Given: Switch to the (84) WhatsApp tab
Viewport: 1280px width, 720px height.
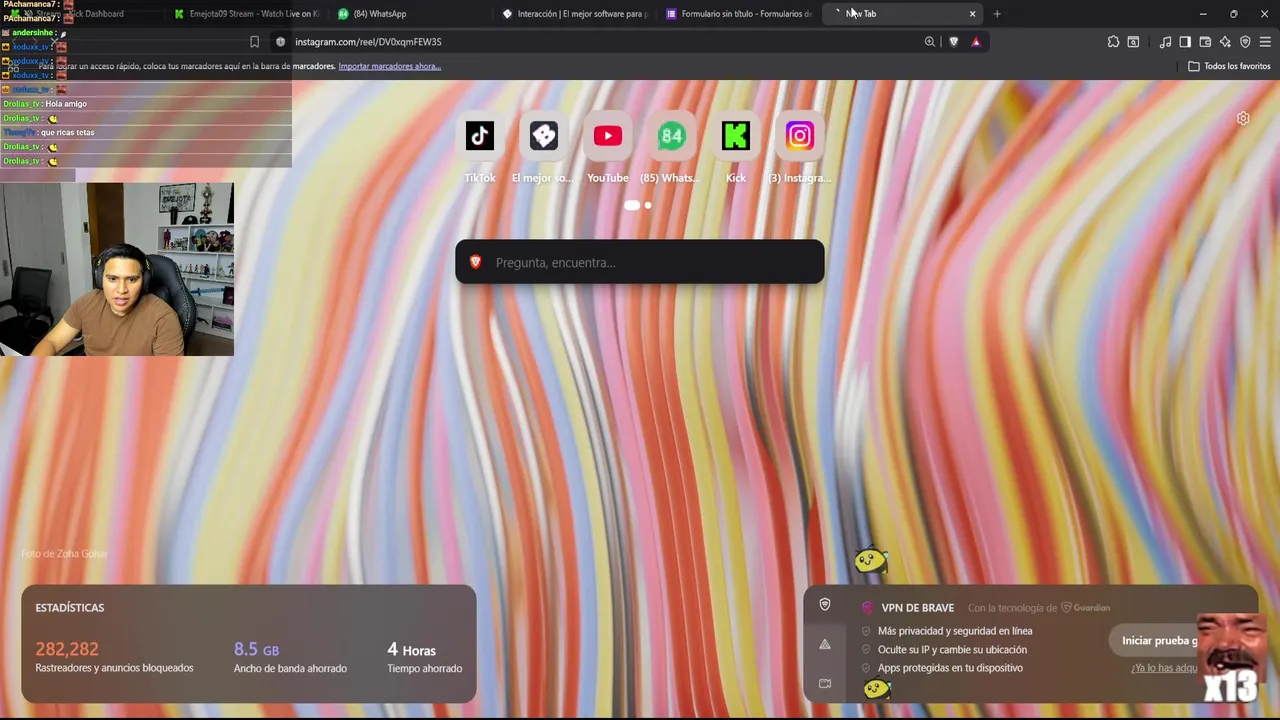Looking at the screenshot, I should tap(410, 14).
